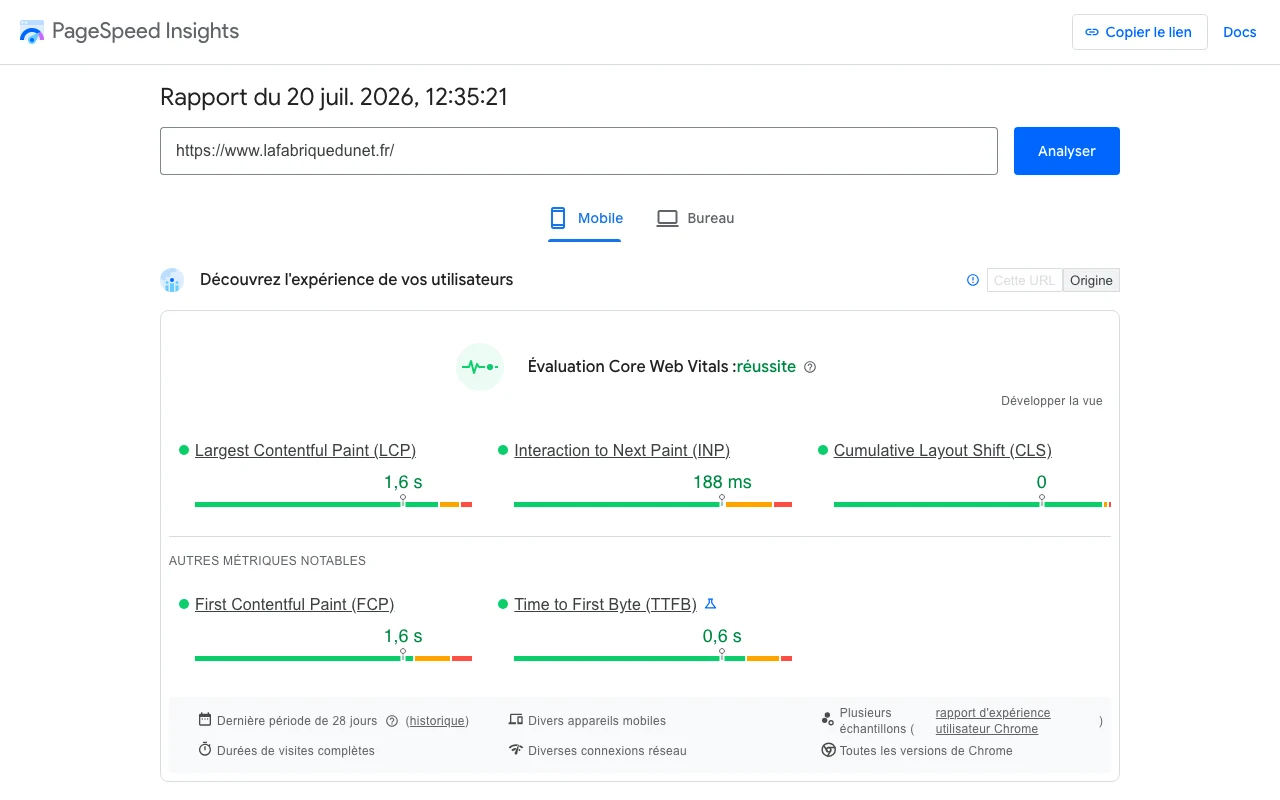This screenshot has width=1280, height=800.
Task: Click the Durées de visites complètes text
Action: [296, 751]
